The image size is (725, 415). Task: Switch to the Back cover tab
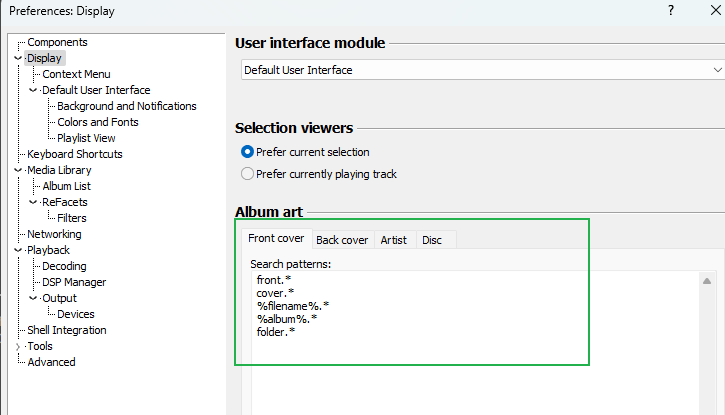pos(342,240)
